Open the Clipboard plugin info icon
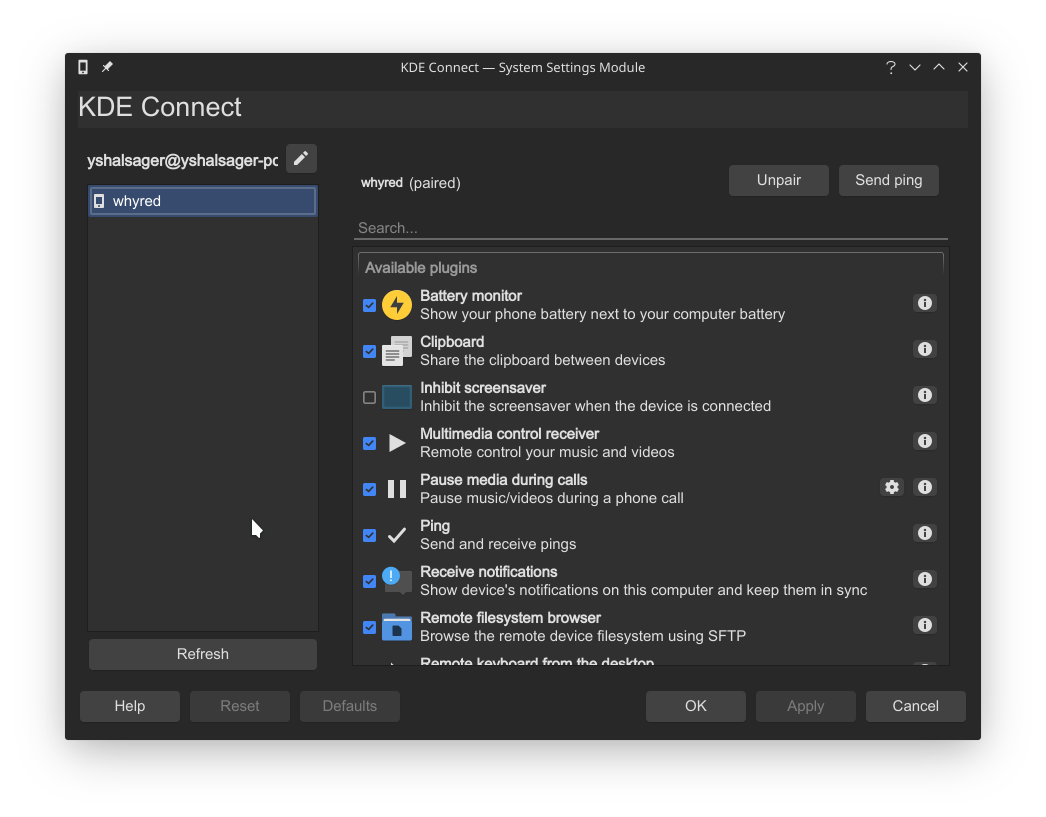This screenshot has height=817, width=1046. coord(925,349)
